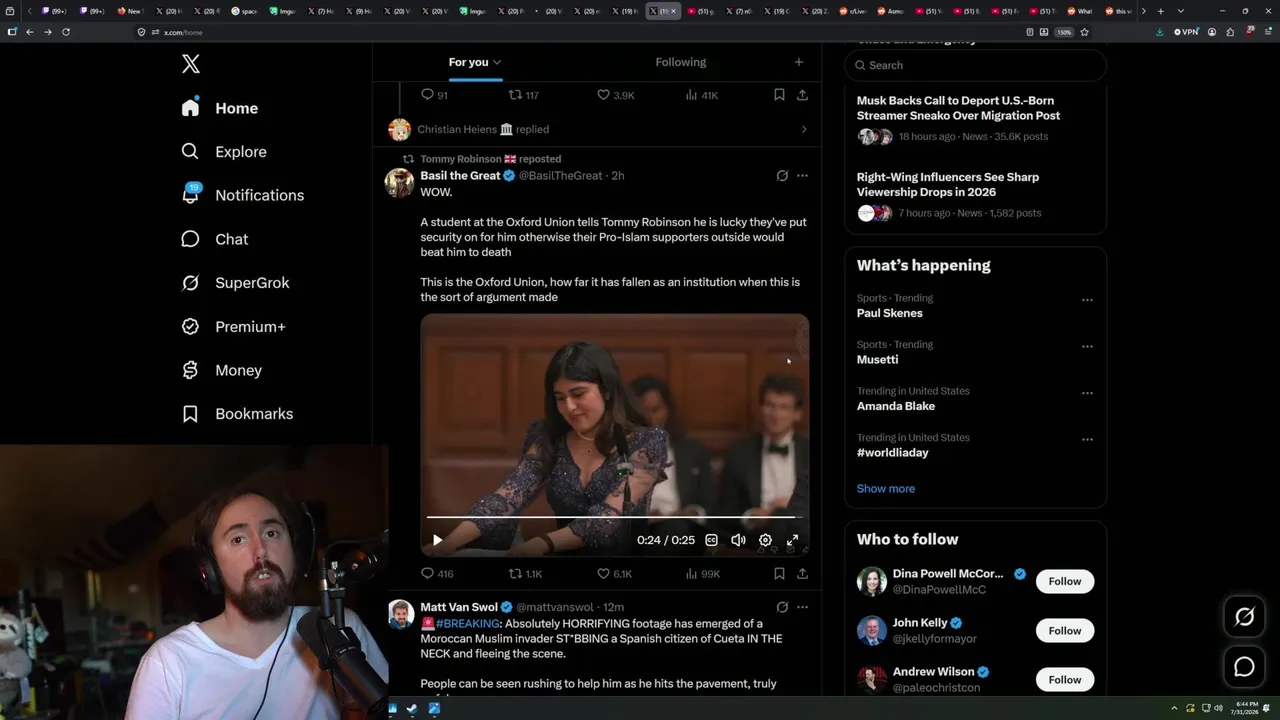This screenshot has width=1280, height=720.
Task: Open more options for Paul Skenes trend
Action: click(1087, 300)
